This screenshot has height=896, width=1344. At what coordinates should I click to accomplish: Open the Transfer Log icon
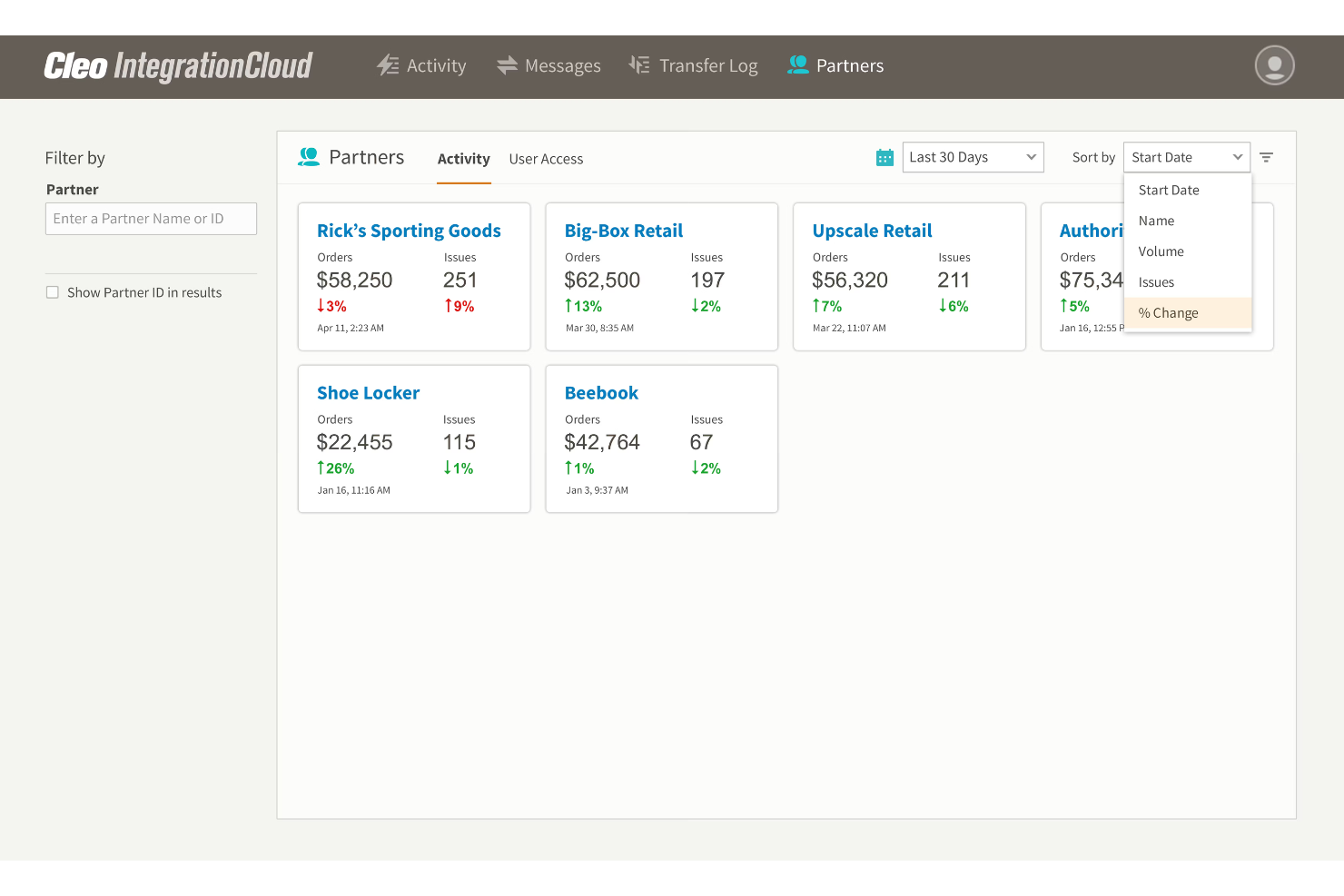pos(638,64)
